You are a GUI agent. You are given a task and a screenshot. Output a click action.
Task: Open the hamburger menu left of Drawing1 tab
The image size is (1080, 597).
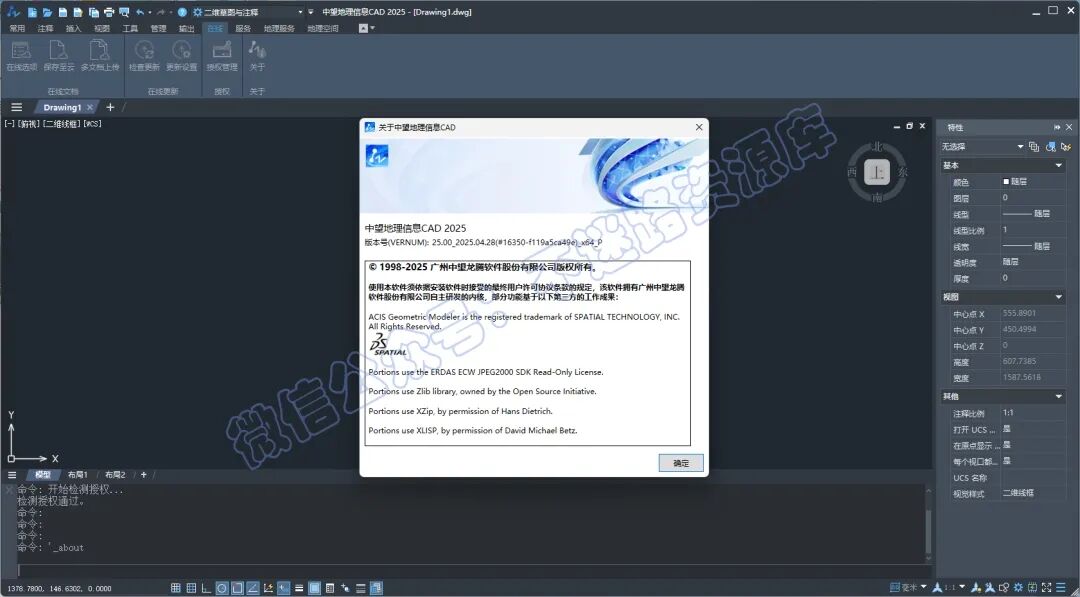tap(17, 107)
